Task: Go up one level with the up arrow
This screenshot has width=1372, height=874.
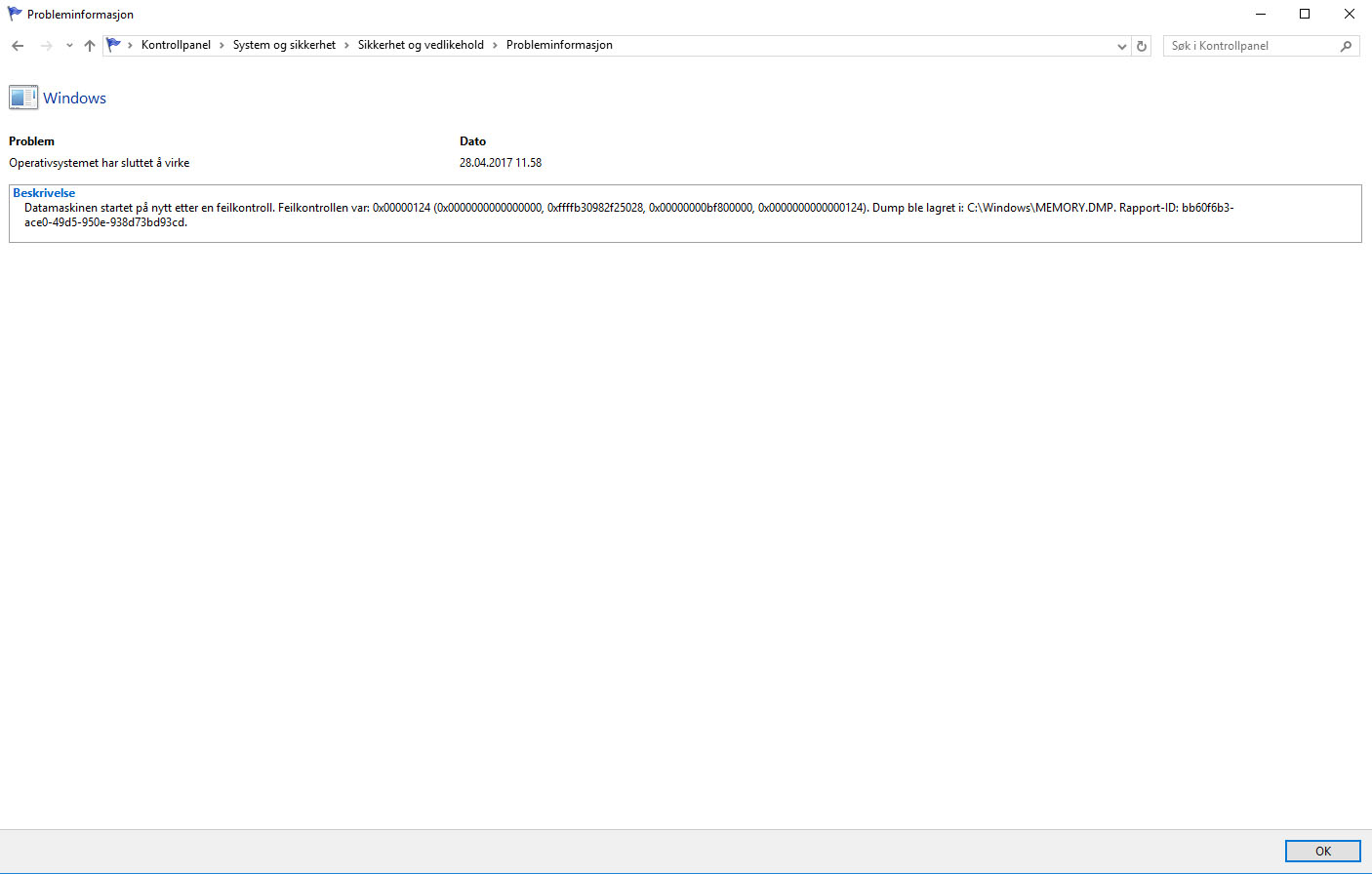Action: coord(90,46)
